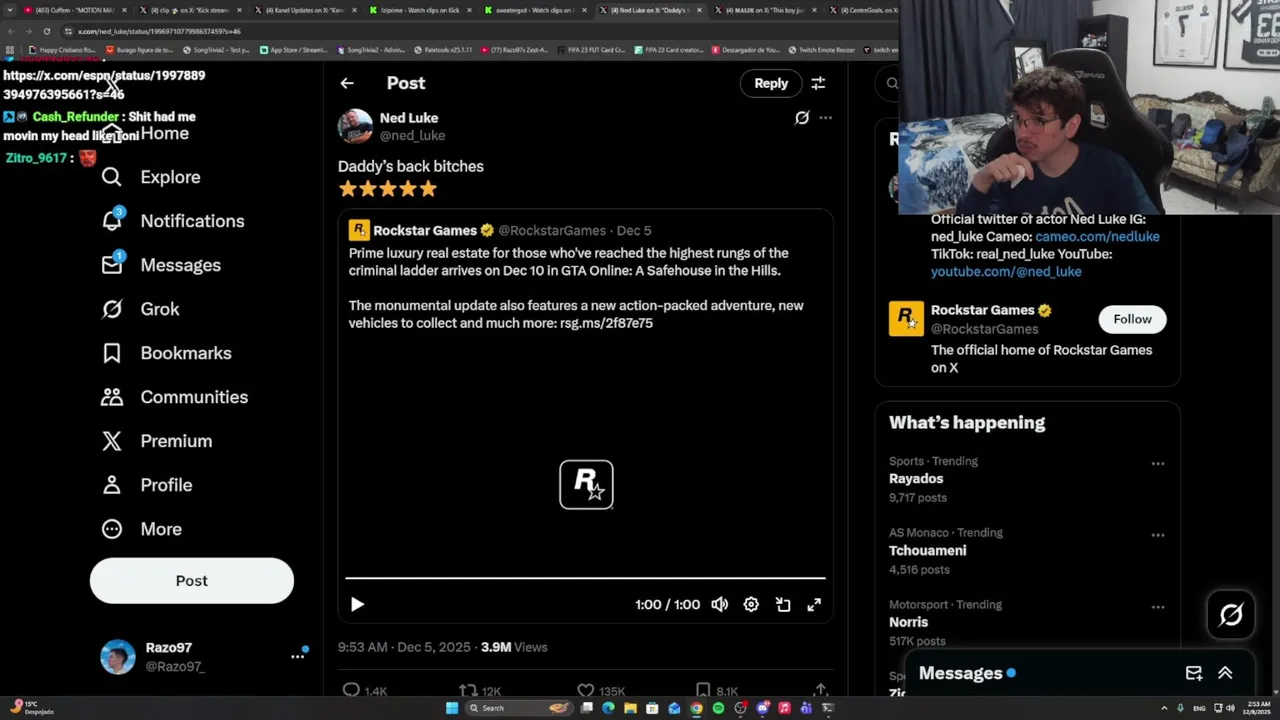Show hidden system tray icons chevron
Viewport: 1280px width, 720px height.
(x=1164, y=708)
